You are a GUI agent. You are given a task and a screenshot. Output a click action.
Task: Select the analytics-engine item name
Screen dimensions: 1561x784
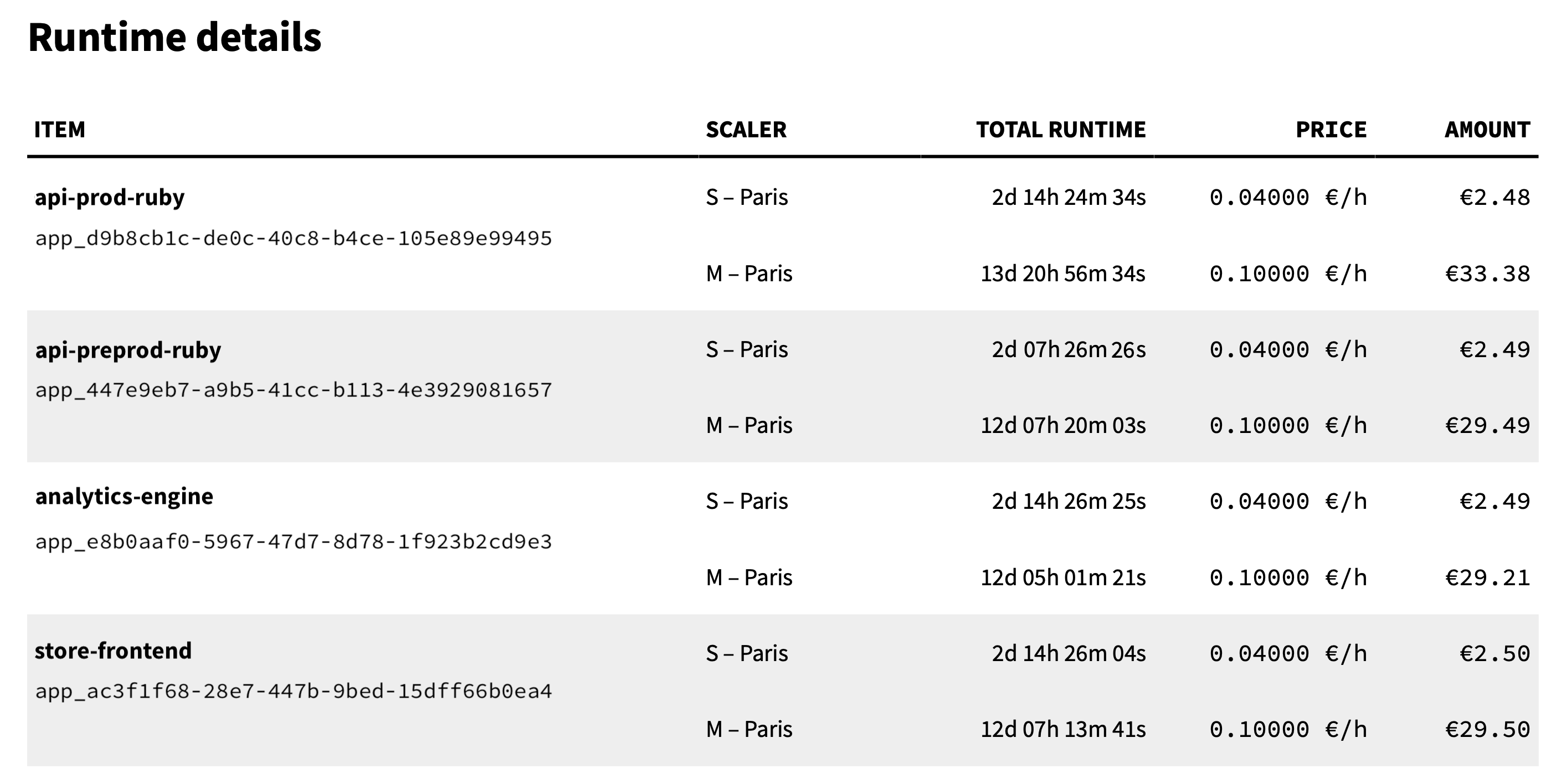(x=124, y=497)
